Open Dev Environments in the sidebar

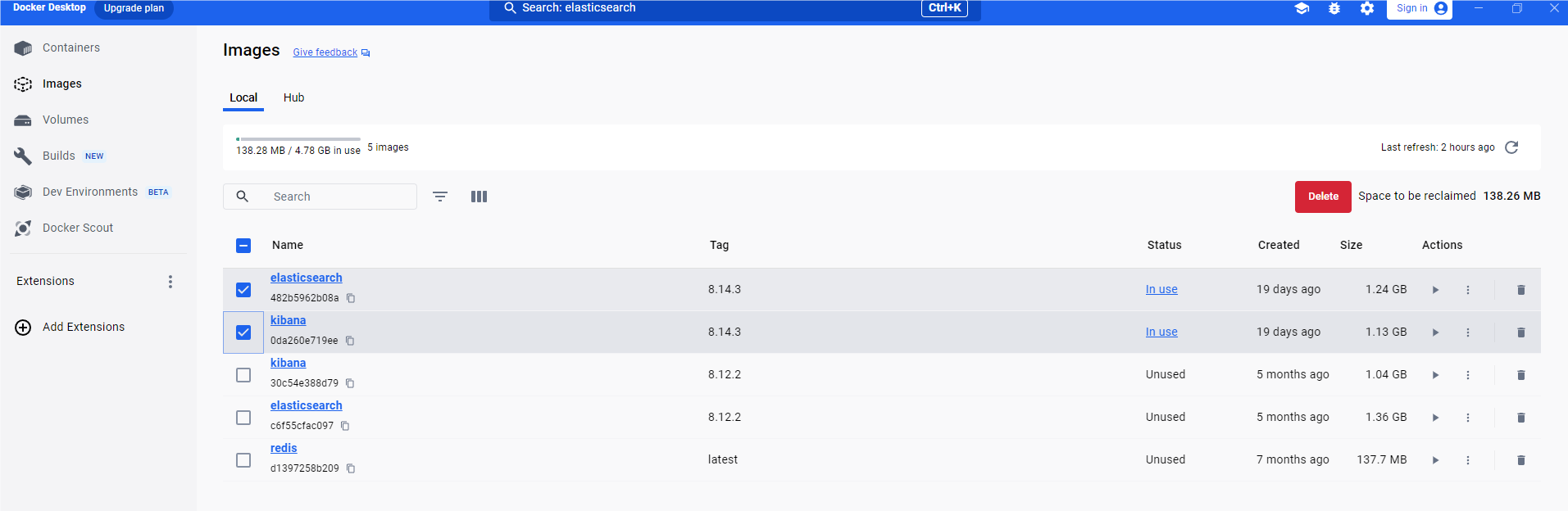point(90,192)
